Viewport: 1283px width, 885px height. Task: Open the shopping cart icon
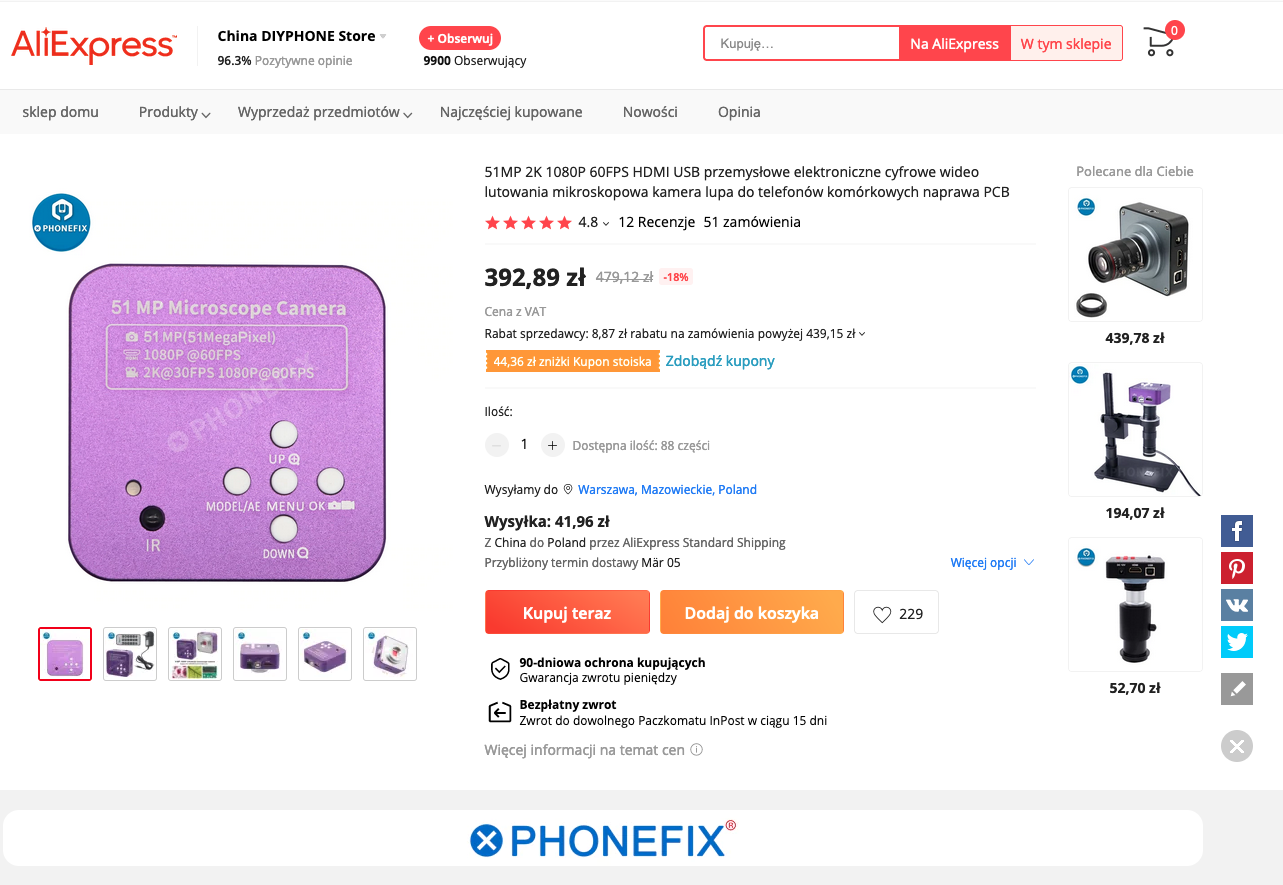1160,43
